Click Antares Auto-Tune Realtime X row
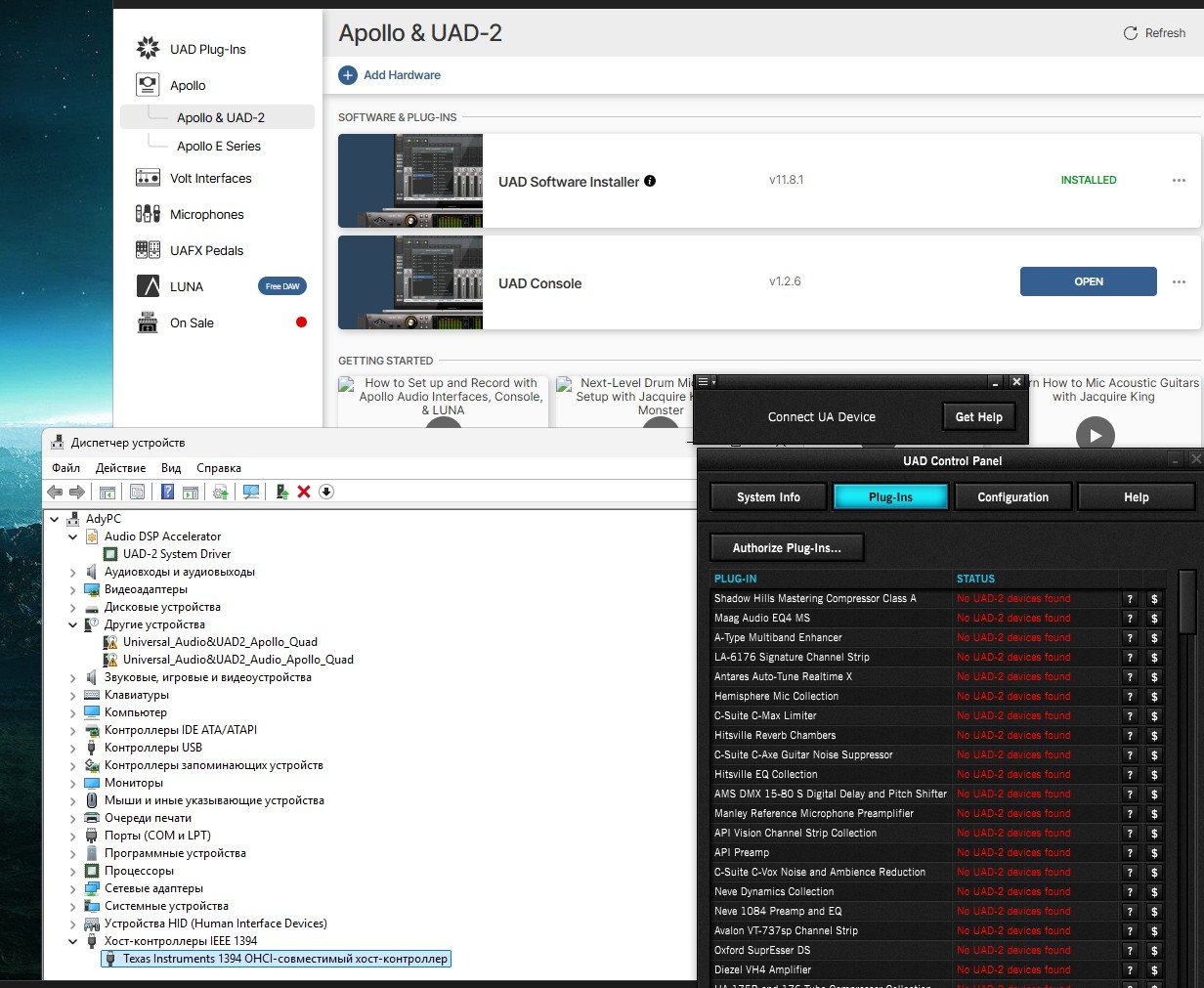Viewport: 1204px width, 988px height. (x=938, y=676)
